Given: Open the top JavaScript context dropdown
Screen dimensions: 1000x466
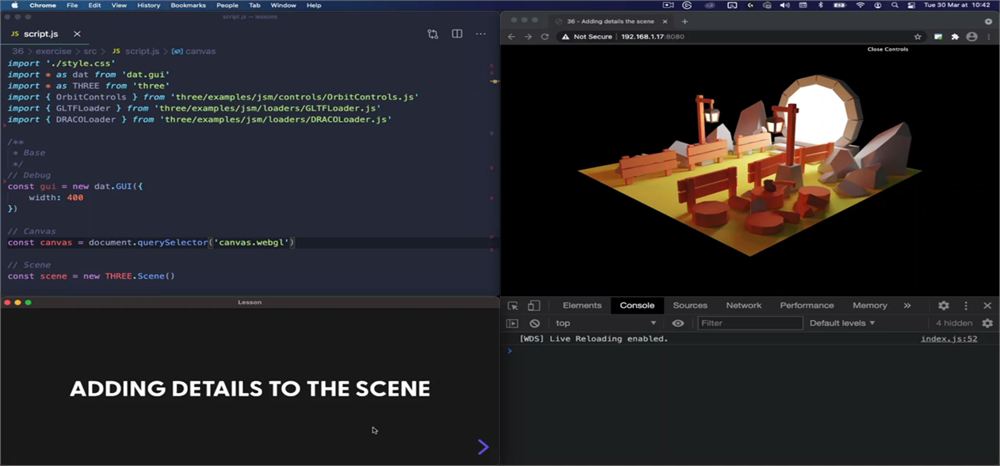Looking at the screenshot, I should coord(605,323).
